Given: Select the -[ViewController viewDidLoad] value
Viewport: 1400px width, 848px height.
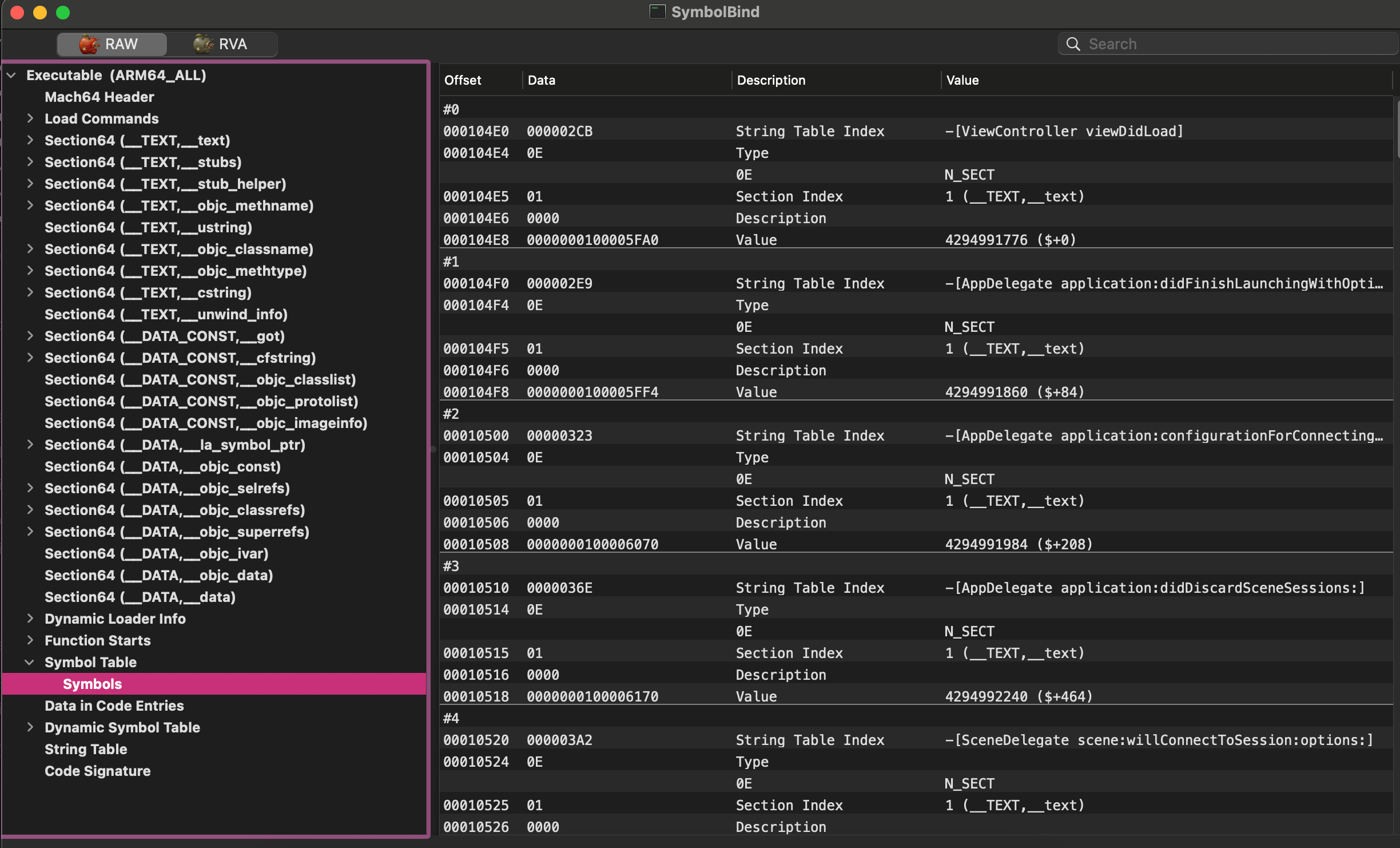Looking at the screenshot, I should coord(1064,131).
